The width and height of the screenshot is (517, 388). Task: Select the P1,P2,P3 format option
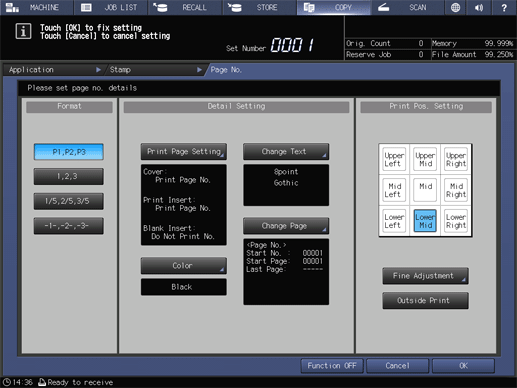[69, 152]
